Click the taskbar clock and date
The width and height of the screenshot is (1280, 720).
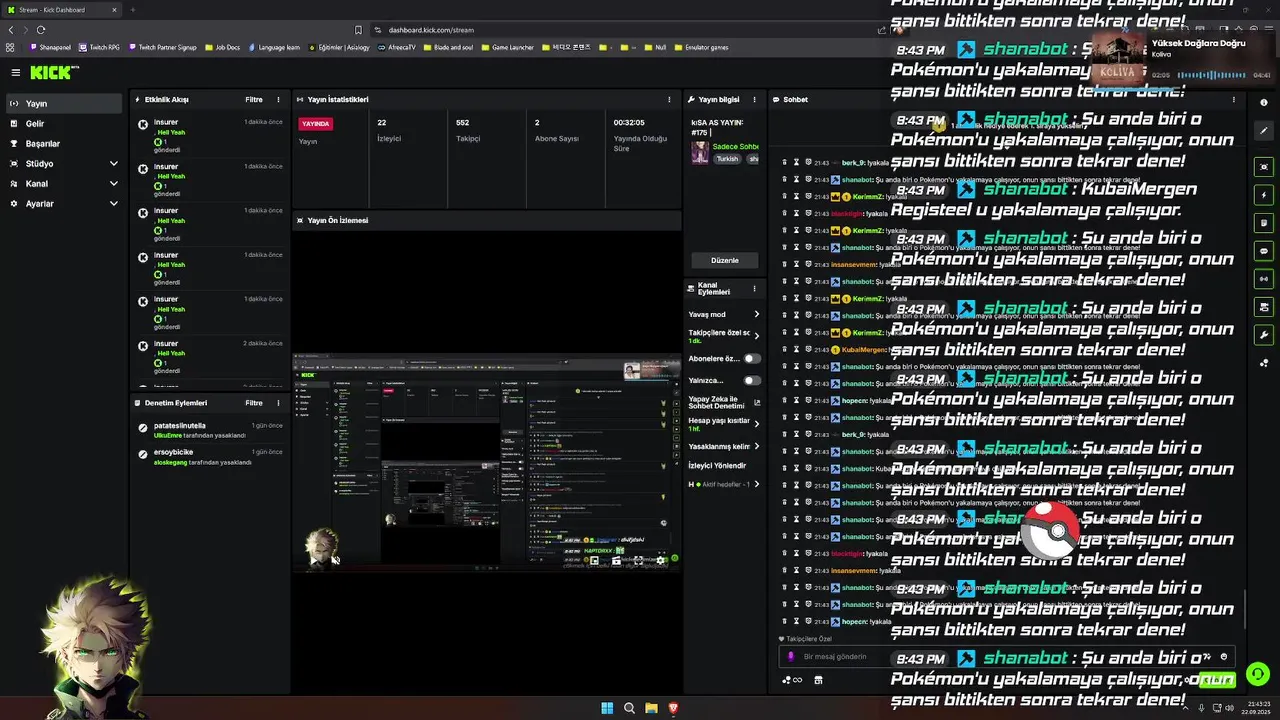[x=1258, y=708]
